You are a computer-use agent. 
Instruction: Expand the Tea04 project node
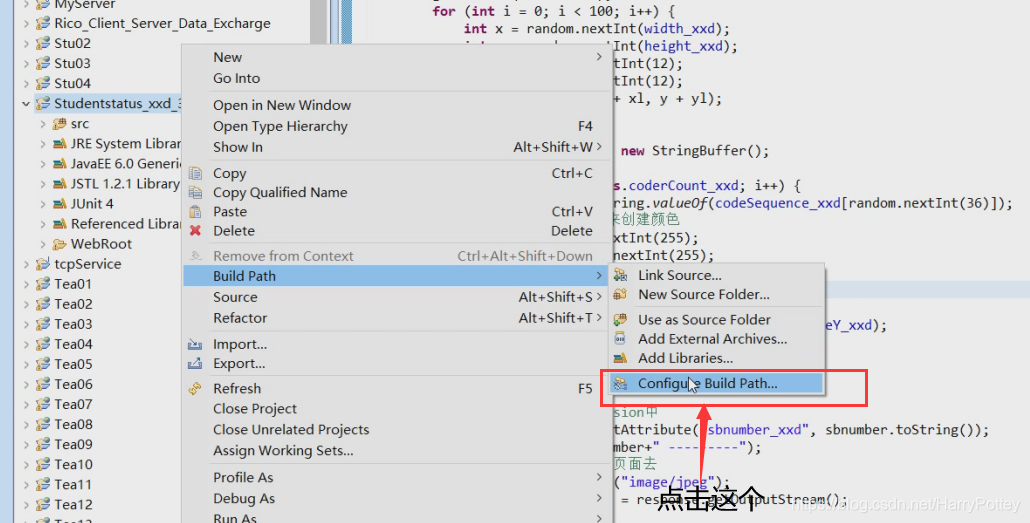(26, 344)
